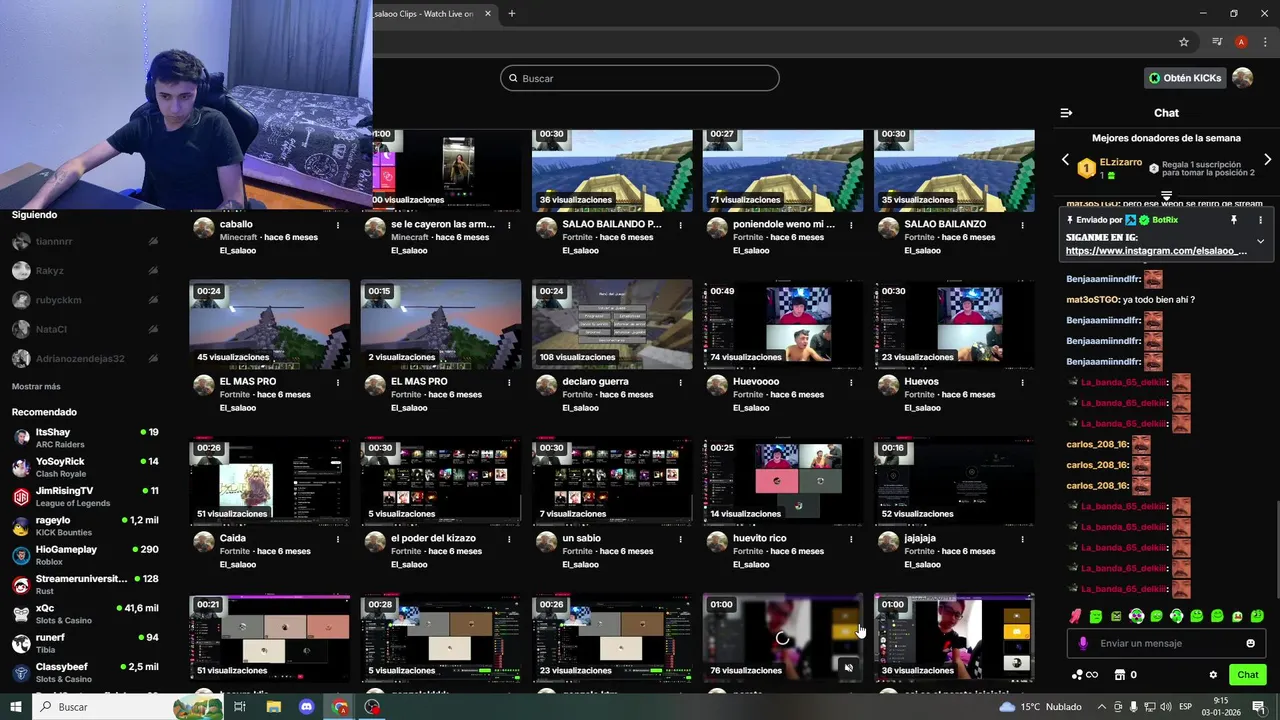Select the salaoo Clips browser tab

[x=425, y=14]
